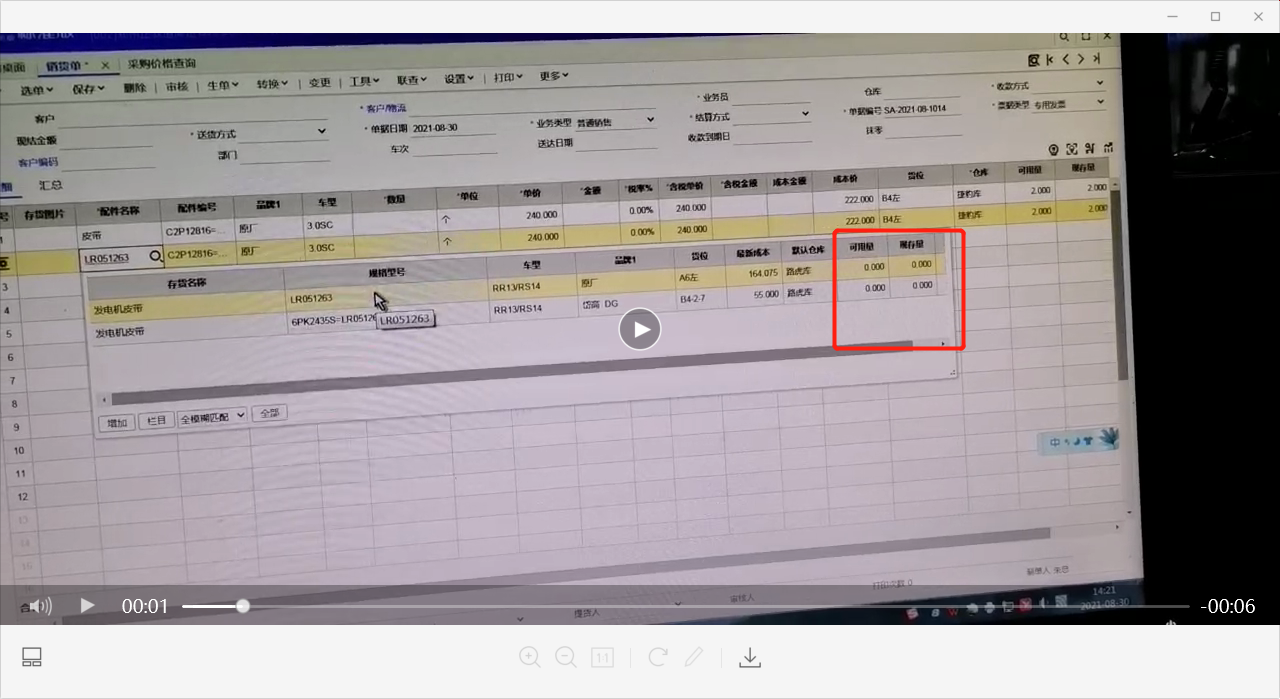Open the 保存 dropdown menu

click(x=88, y=88)
